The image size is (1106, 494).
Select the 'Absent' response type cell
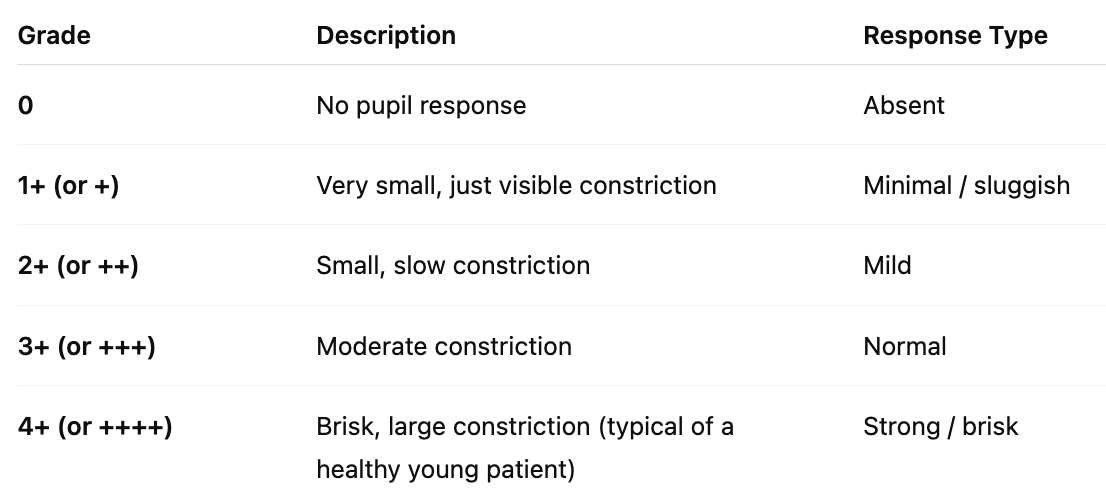904,105
